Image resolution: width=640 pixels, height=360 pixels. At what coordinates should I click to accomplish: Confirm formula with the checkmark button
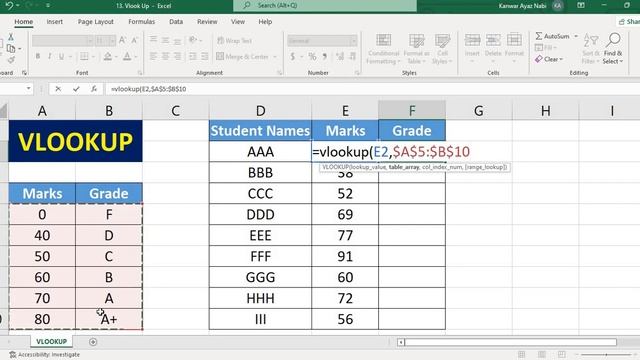pos(76,89)
